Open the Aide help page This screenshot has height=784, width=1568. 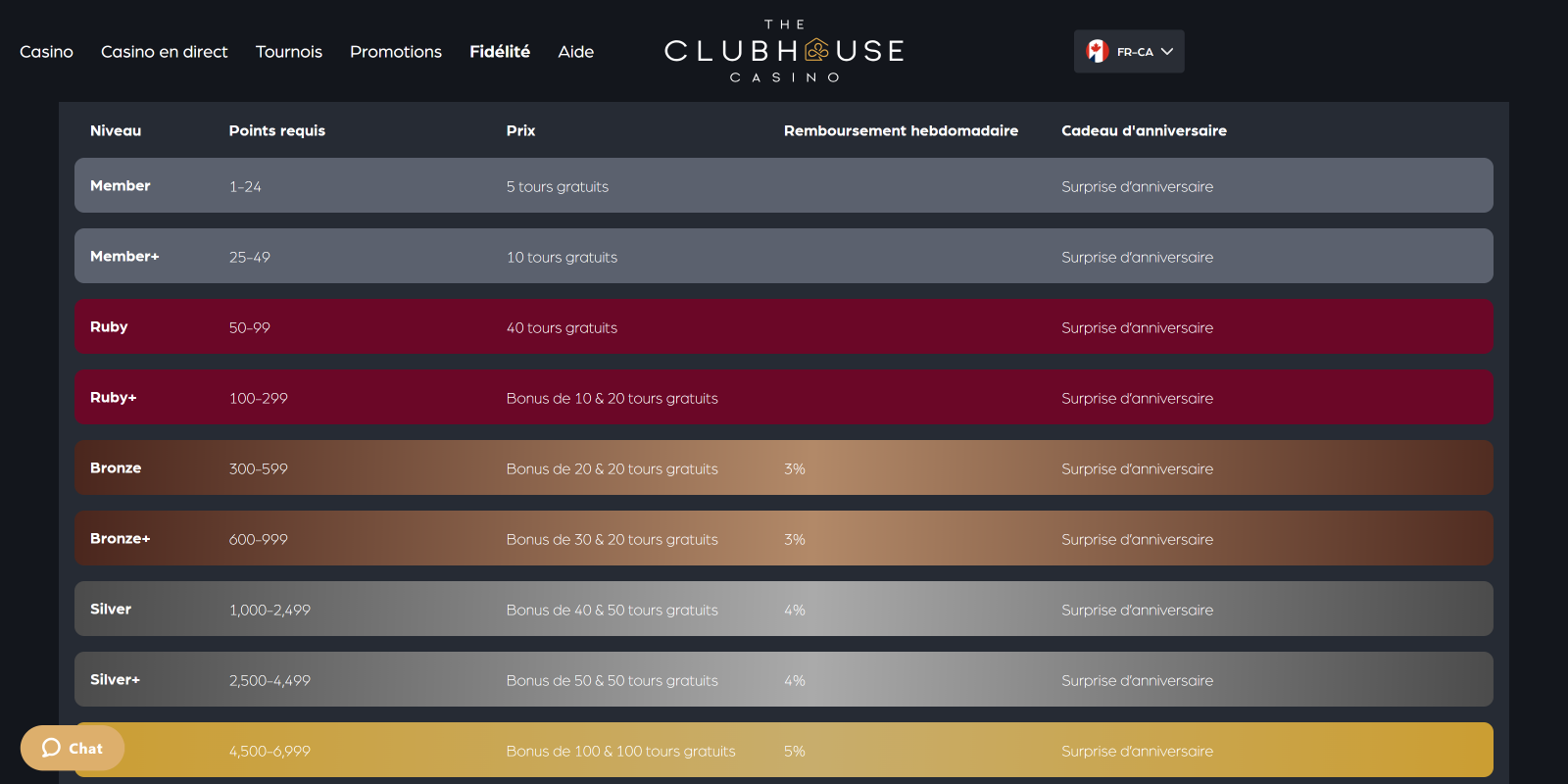[576, 52]
